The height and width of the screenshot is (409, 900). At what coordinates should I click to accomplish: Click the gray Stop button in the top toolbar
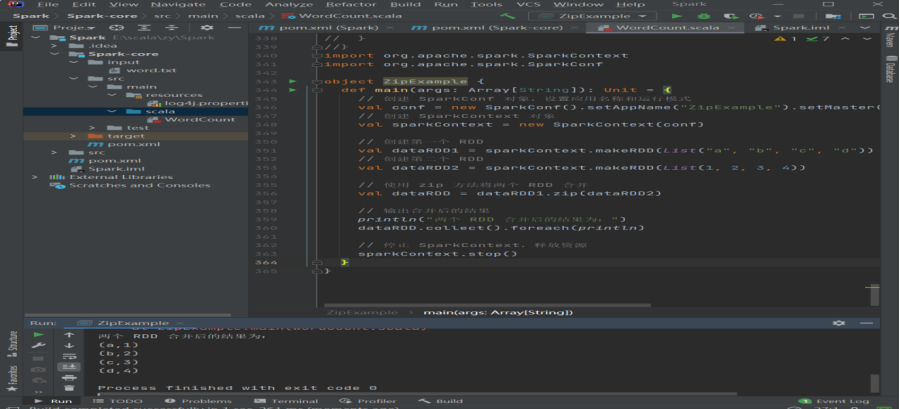(x=796, y=16)
